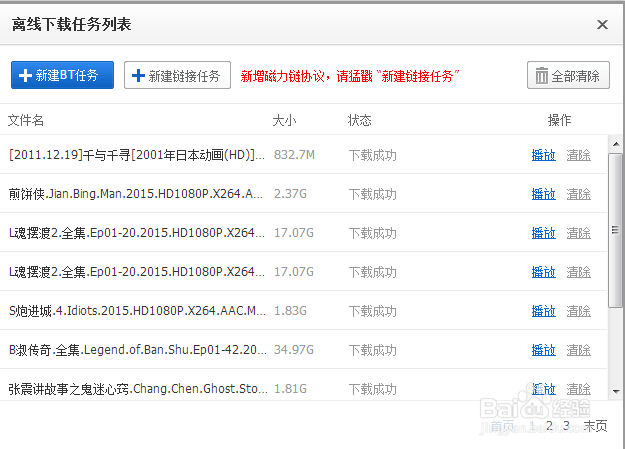Click the 大小 column header
The image size is (625, 449).
285,120
